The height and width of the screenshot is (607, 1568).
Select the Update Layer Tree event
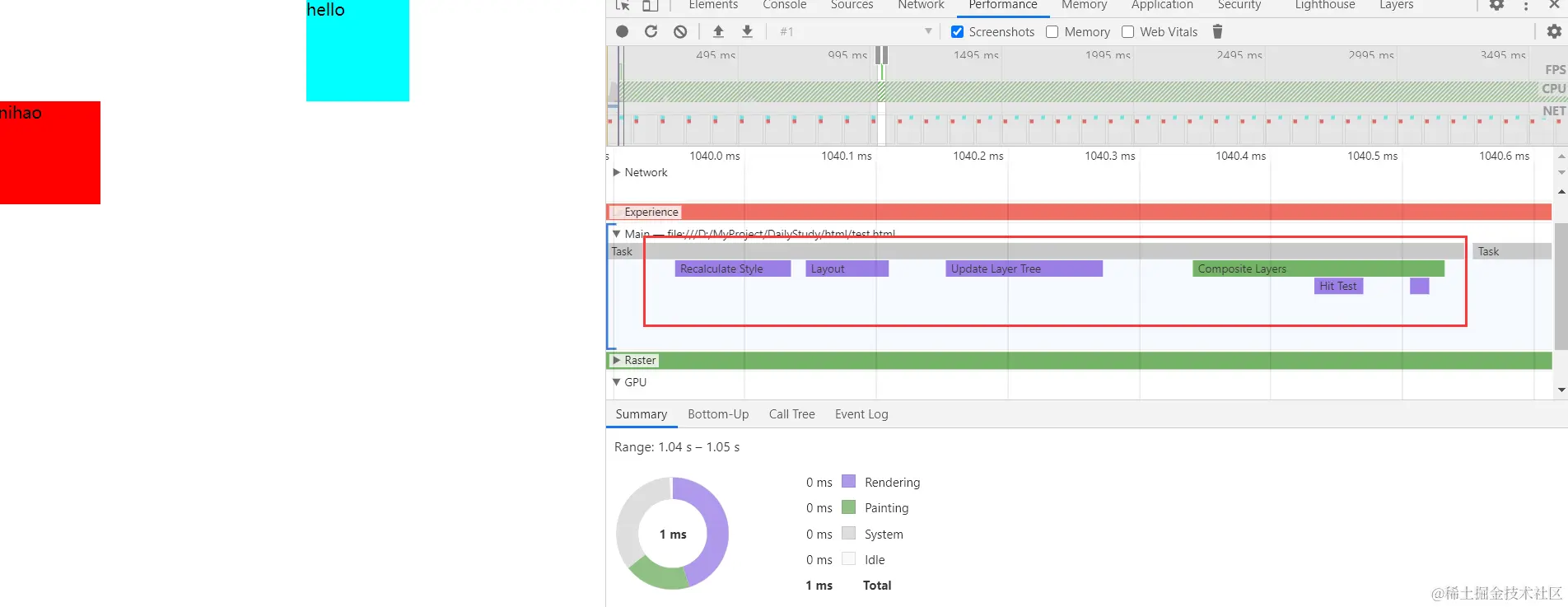click(1024, 268)
